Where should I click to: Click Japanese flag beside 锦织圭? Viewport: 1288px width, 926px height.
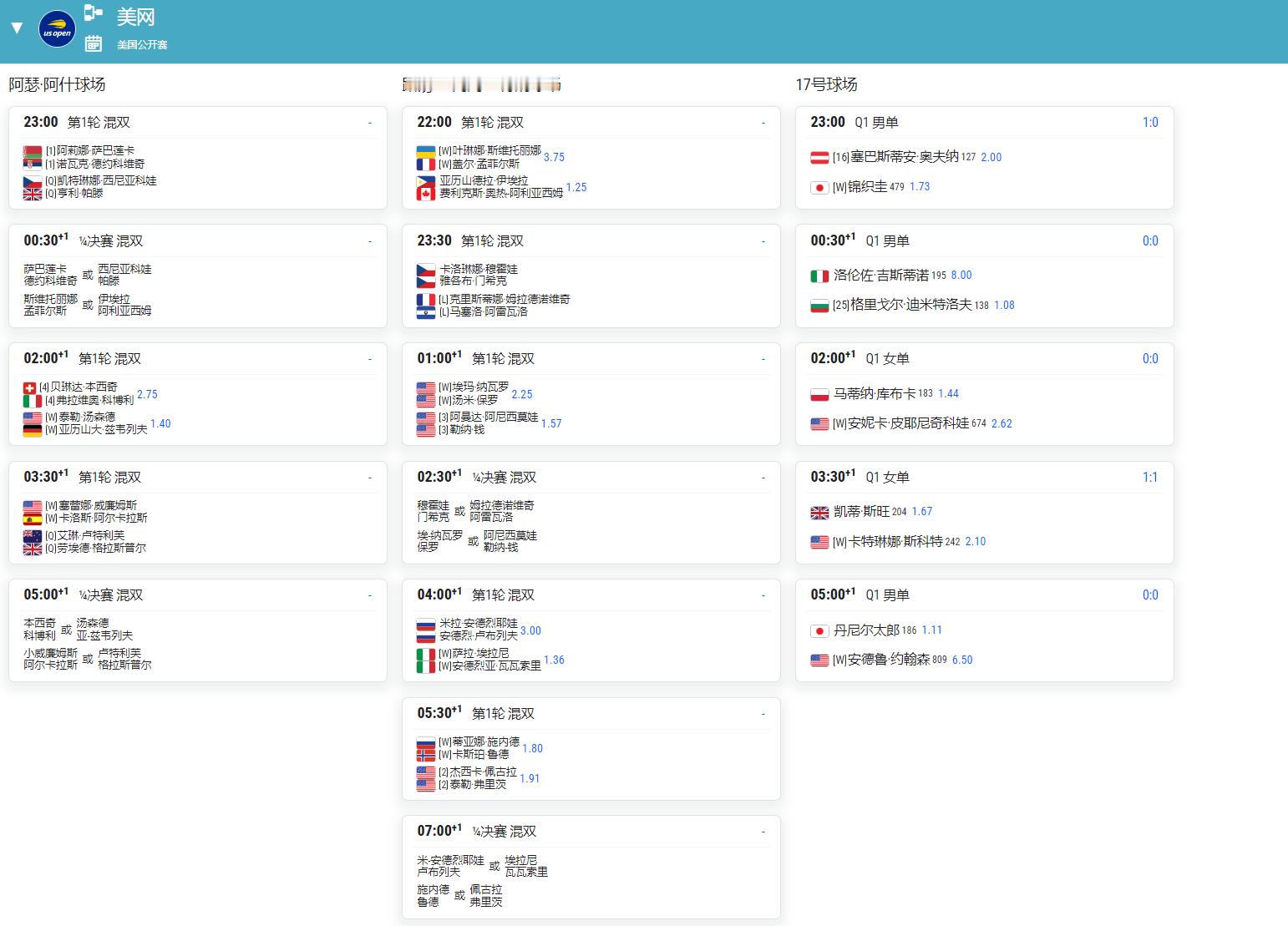click(x=819, y=187)
